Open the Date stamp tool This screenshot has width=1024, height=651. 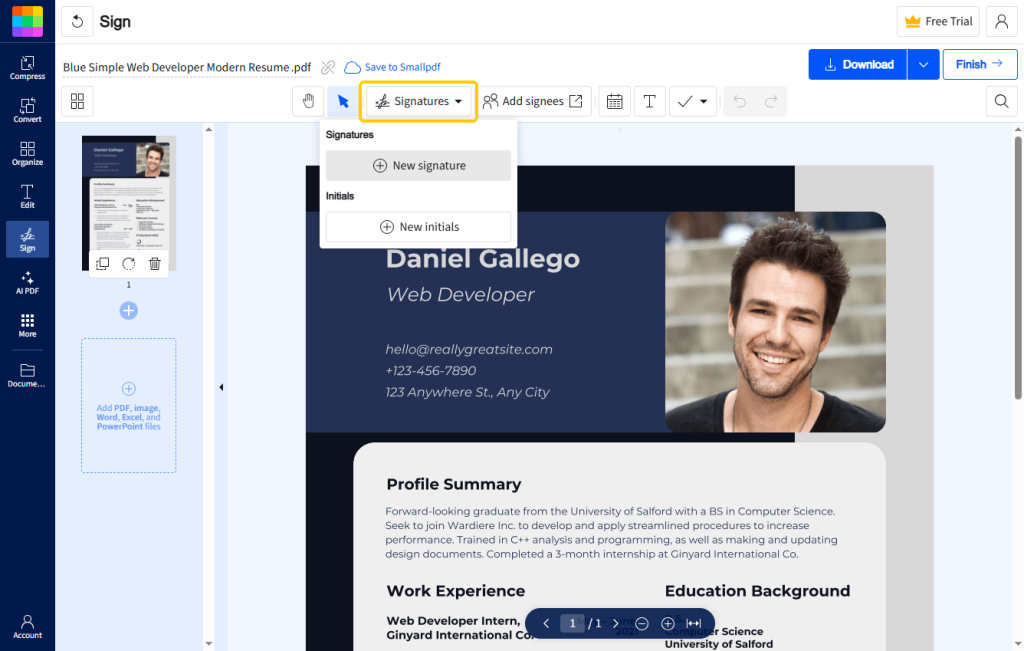tap(614, 101)
